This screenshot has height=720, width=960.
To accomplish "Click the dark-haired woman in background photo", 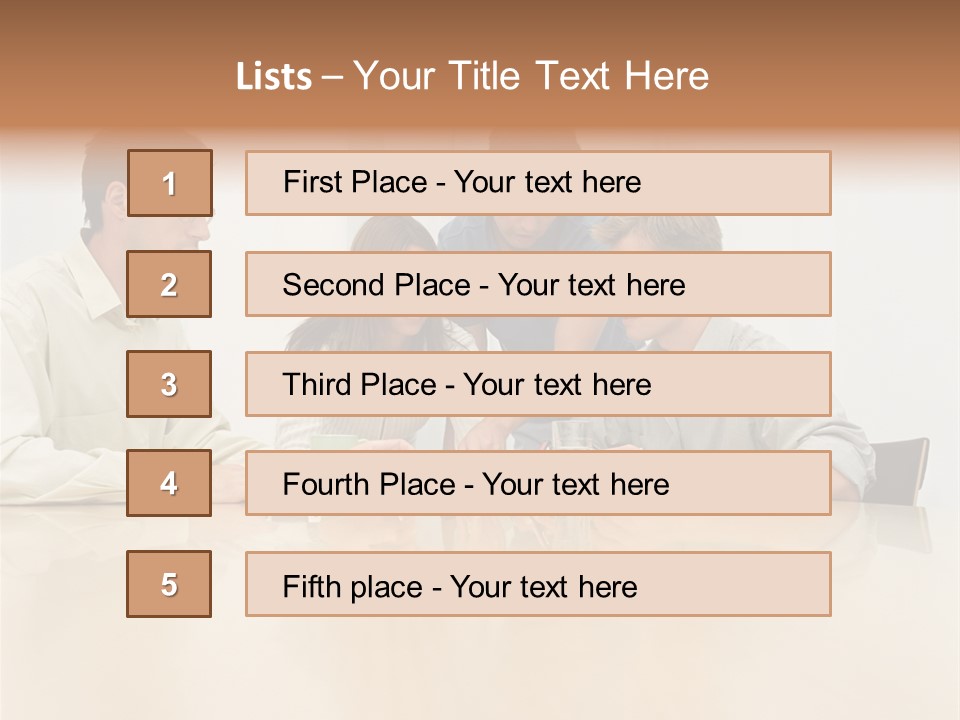I will tap(395, 235).
